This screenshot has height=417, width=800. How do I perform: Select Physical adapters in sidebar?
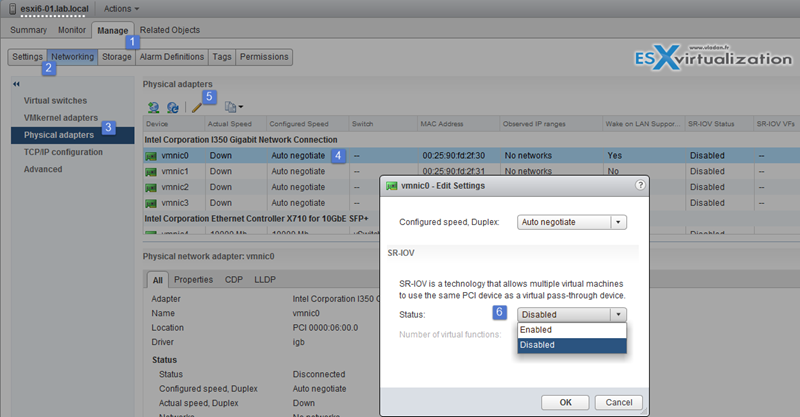[x=72, y=135]
